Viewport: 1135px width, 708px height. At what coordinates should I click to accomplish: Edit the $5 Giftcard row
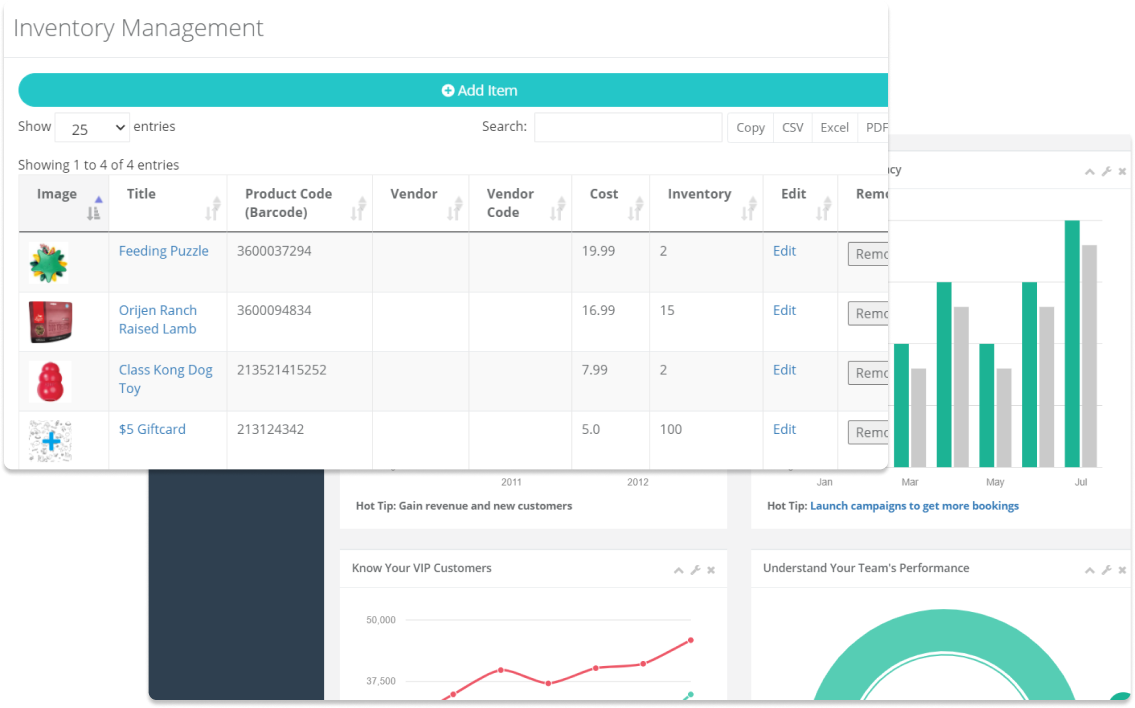tap(784, 429)
